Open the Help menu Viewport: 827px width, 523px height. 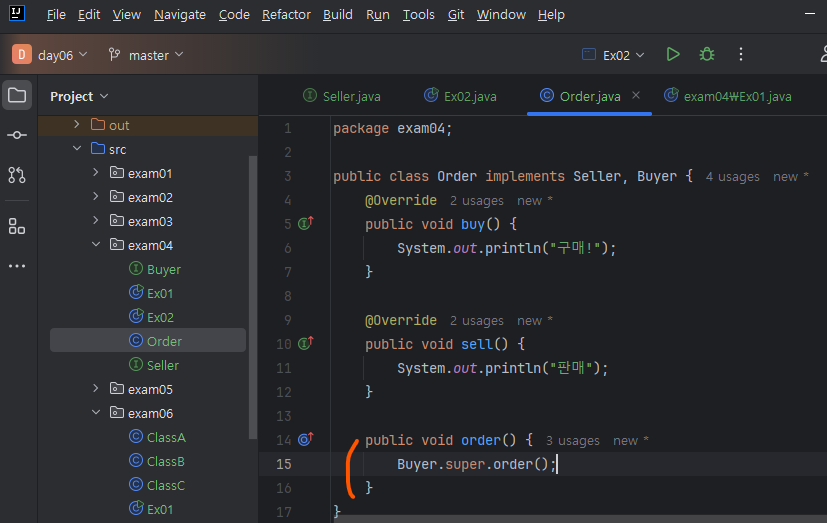click(x=551, y=15)
